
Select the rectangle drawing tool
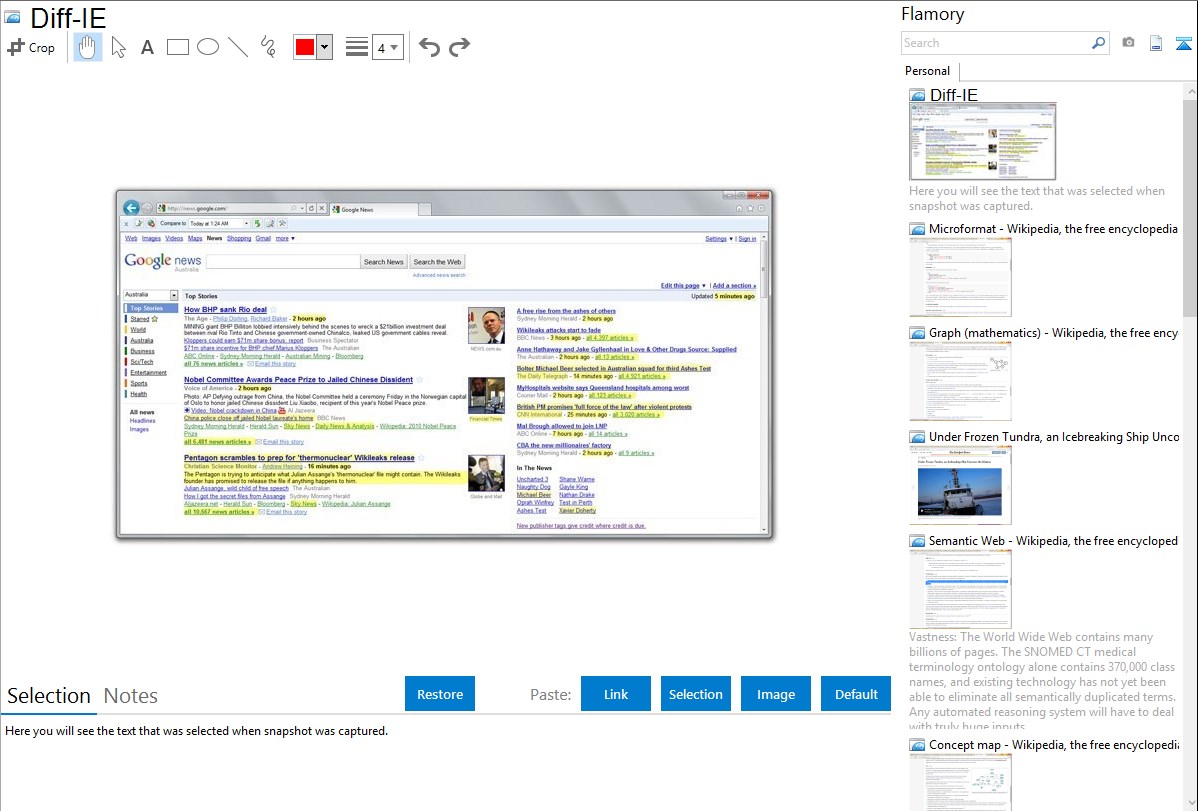pyautogui.click(x=177, y=47)
